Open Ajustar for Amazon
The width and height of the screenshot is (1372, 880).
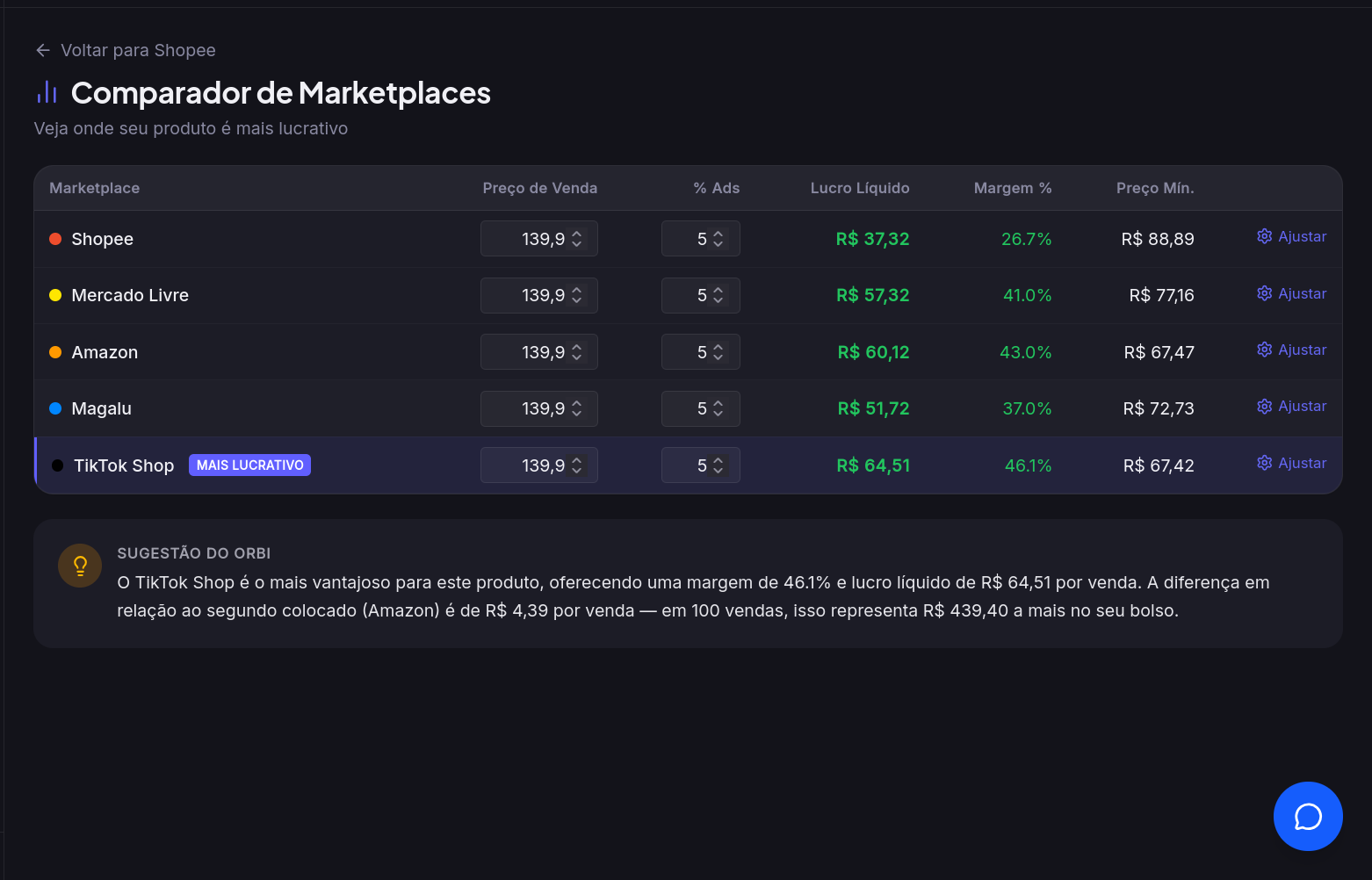tap(1291, 350)
